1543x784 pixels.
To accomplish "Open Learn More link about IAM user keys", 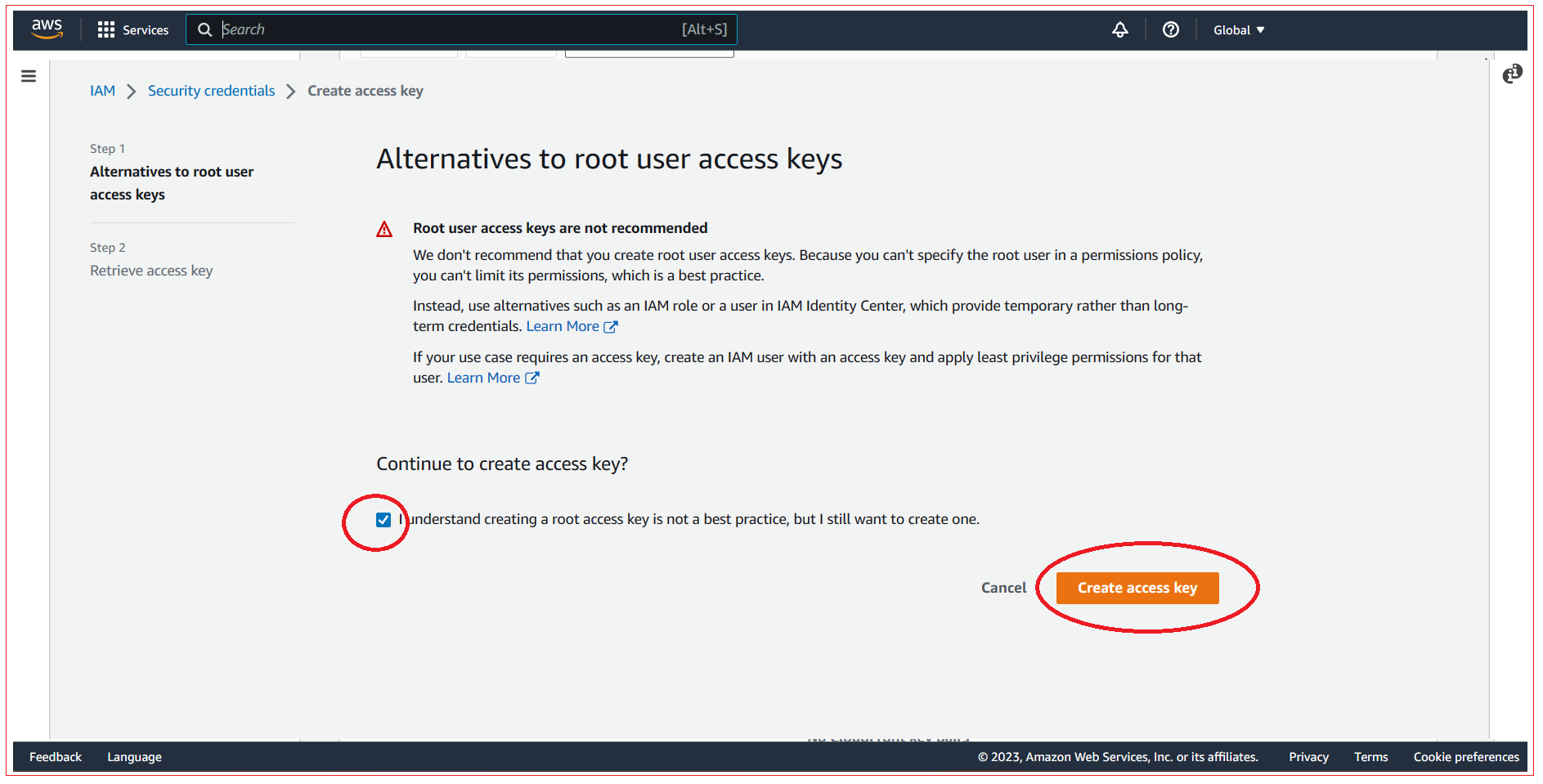I will 483,378.
